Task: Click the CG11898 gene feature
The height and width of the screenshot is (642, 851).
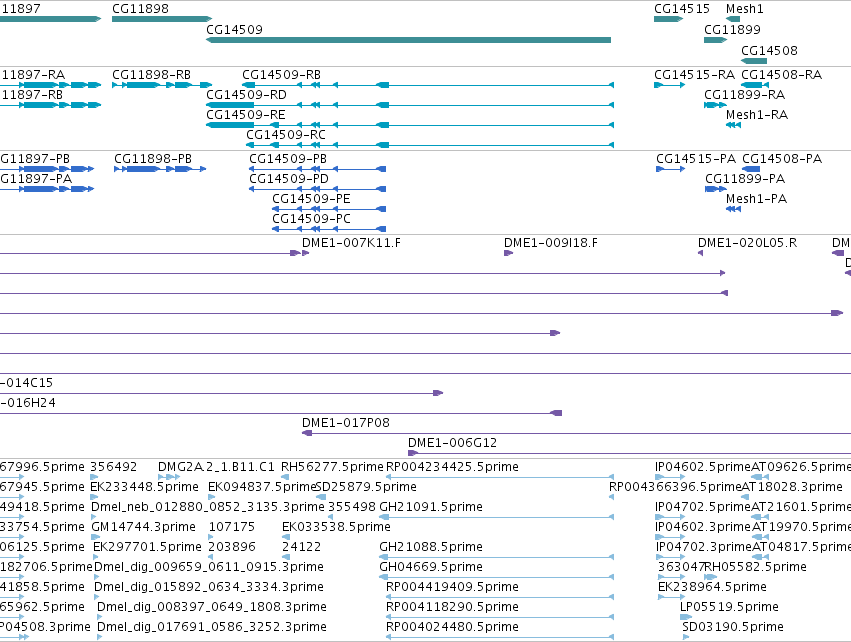Action: click(162, 19)
